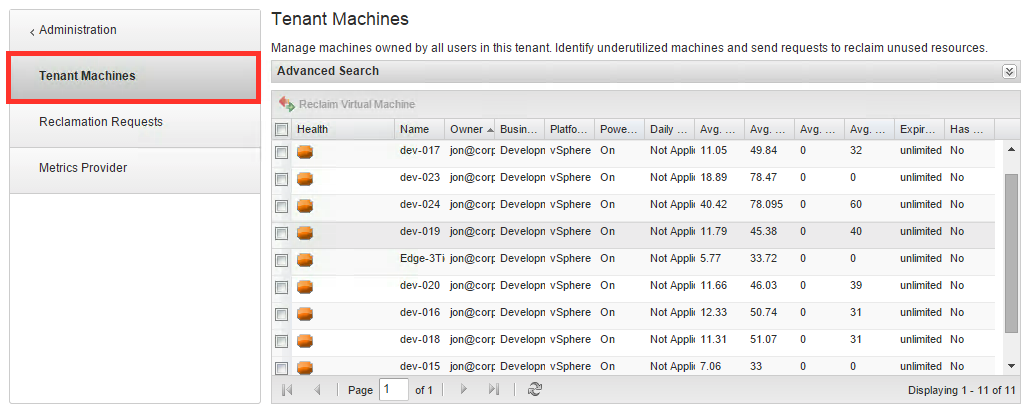Viewport: 1029px width, 410px height.
Task: Go back to the Administration menu
Action: (77, 30)
